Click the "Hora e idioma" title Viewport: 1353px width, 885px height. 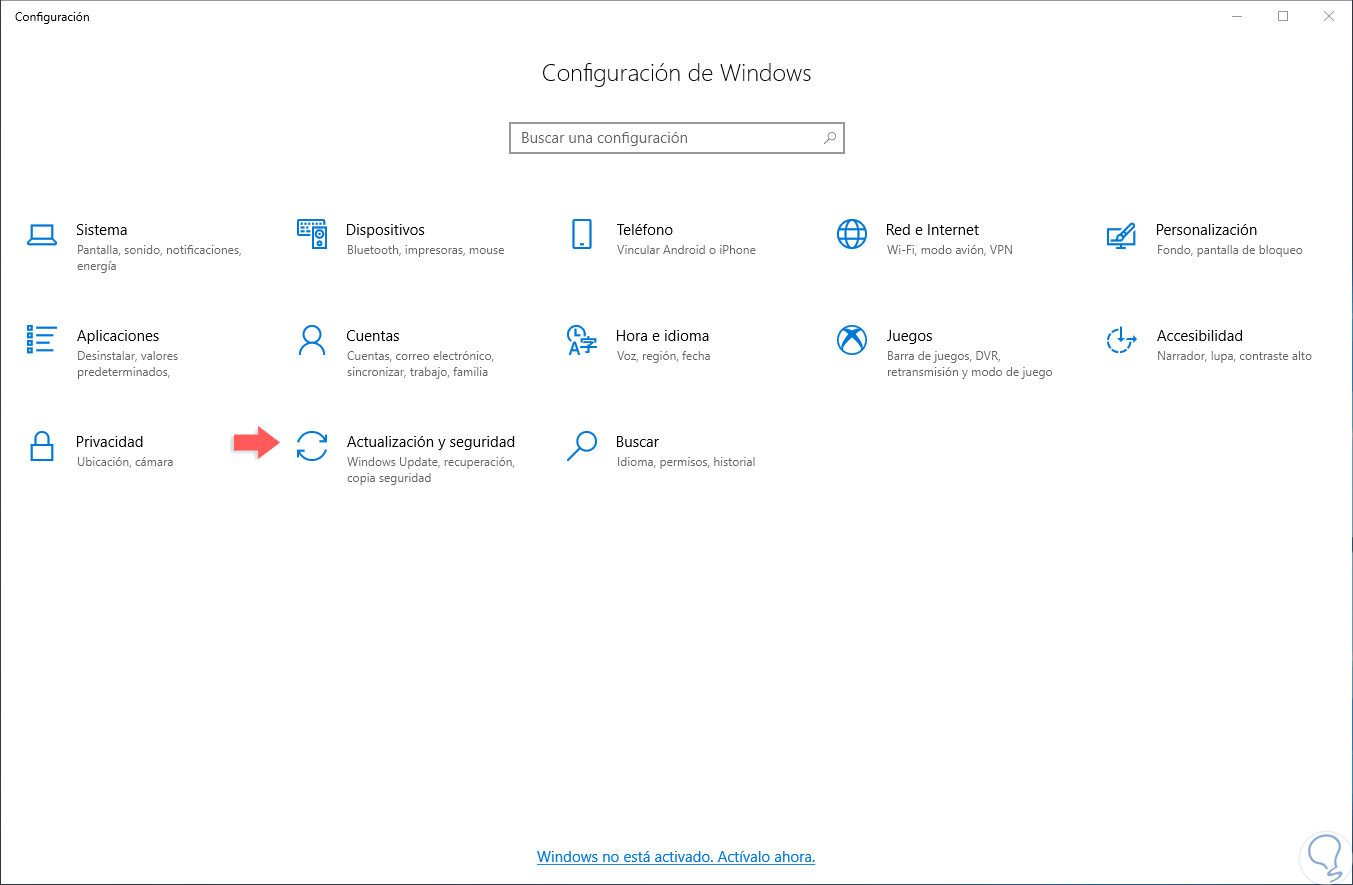tap(663, 336)
